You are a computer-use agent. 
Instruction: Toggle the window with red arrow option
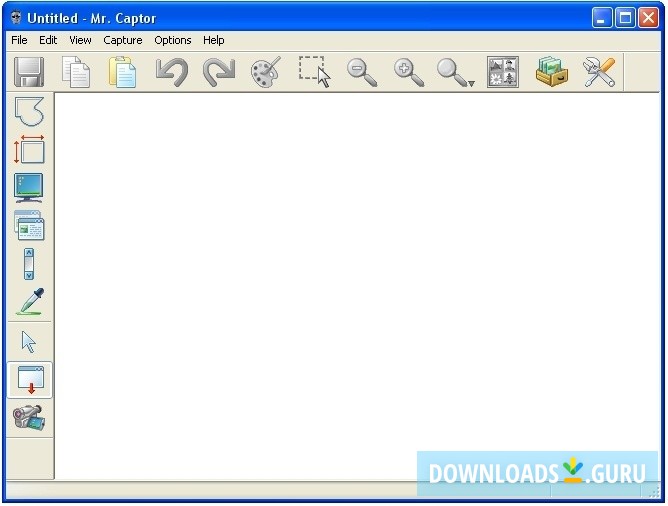coord(30,380)
